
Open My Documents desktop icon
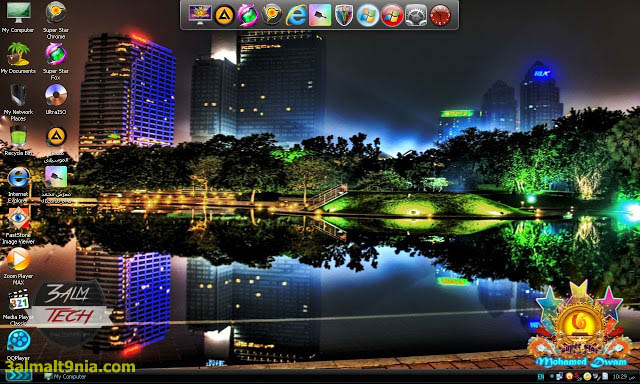(18, 59)
